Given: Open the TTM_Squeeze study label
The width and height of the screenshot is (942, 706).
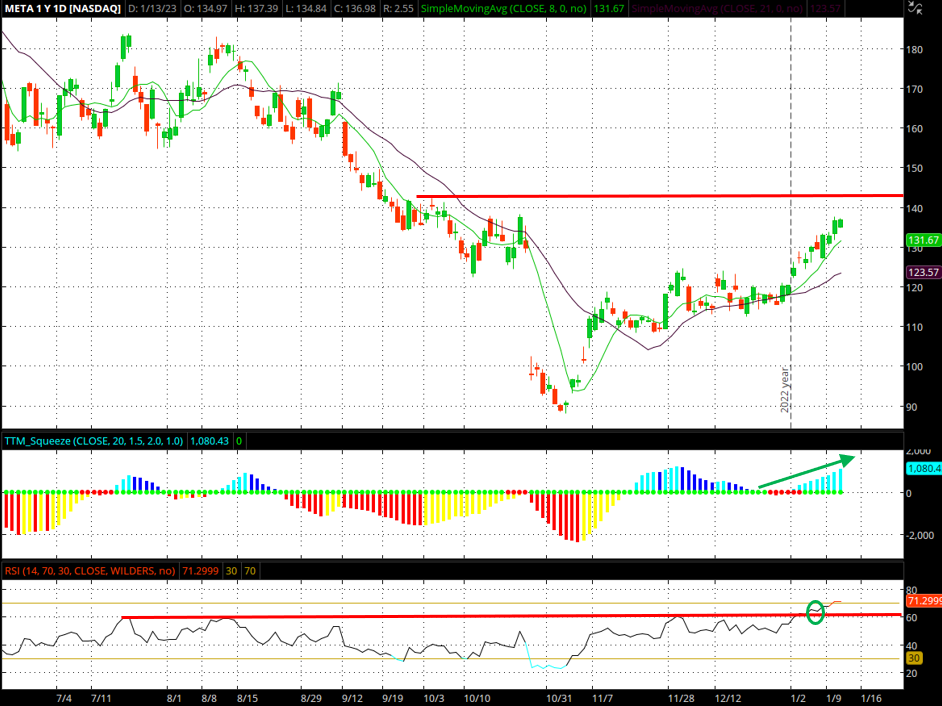Looking at the screenshot, I should [94, 441].
